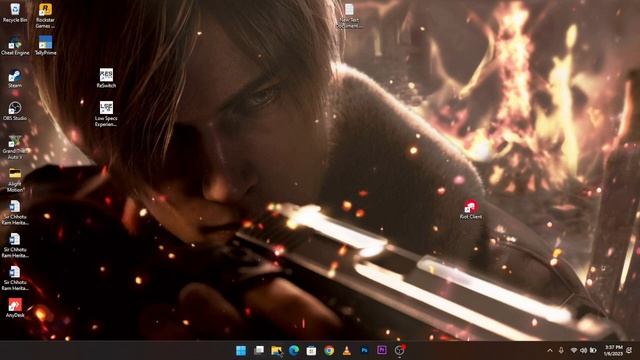The width and height of the screenshot is (640, 360).
Task: Click the volume speaker tray icon
Action: click(x=583, y=351)
